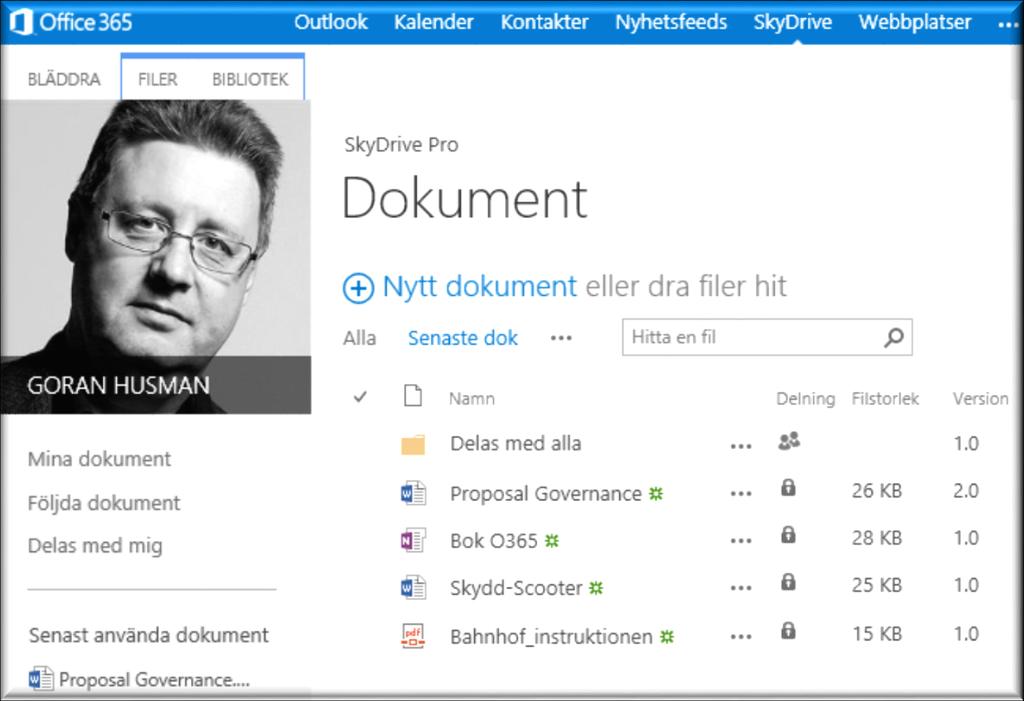Click the Word icon for Proposal Governance row
1024x701 pixels.
(413, 493)
